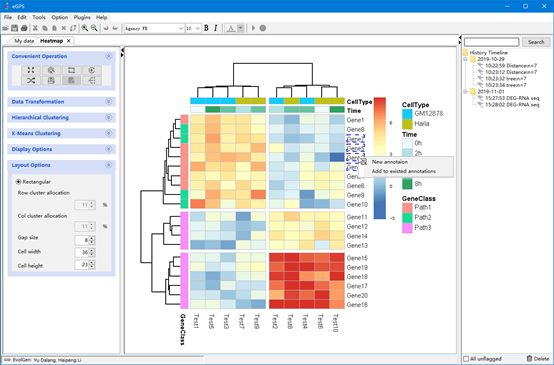
Task: Click the magnifier icon in Convenient Operation
Action: pos(51,70)
